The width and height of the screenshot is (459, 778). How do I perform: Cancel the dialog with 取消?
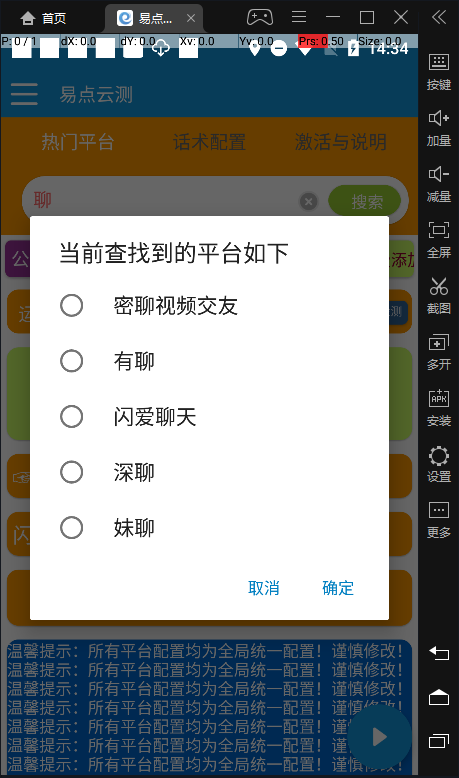(x=263, y=588)
